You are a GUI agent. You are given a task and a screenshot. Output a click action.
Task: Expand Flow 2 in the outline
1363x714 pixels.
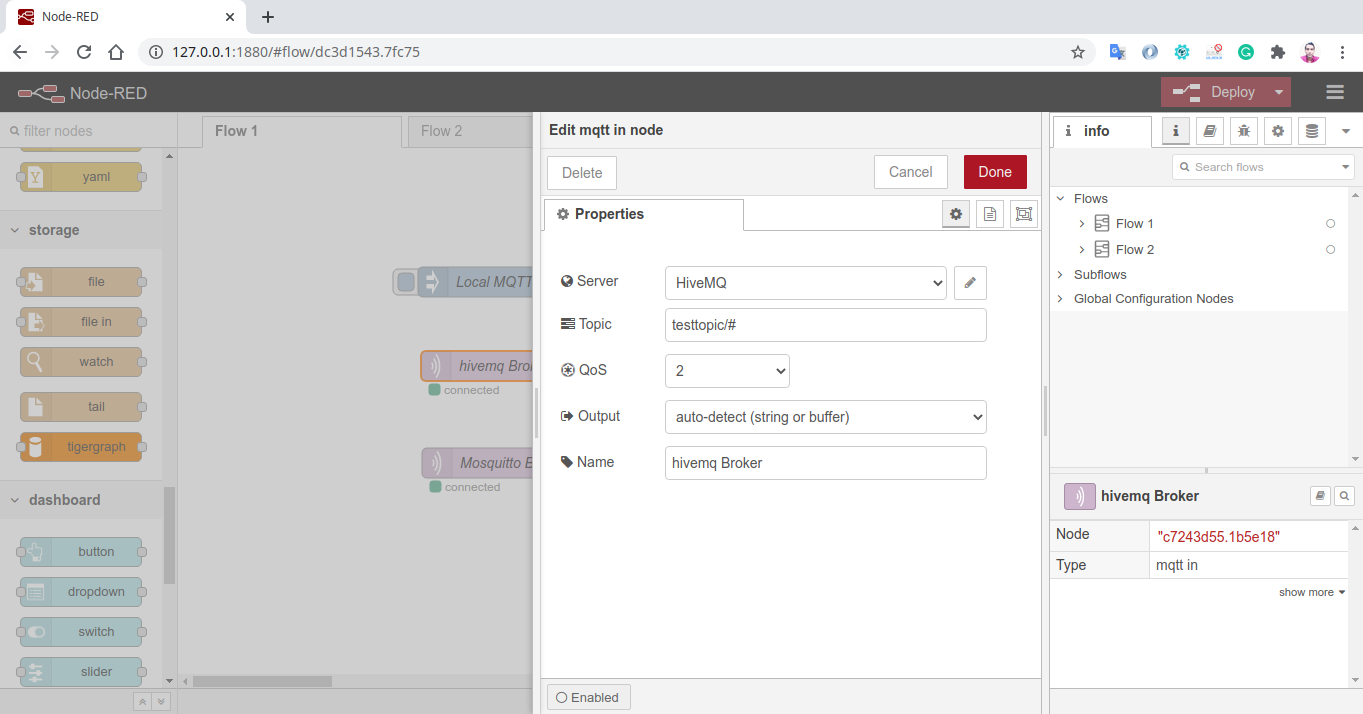click(x=1081, y=250)
